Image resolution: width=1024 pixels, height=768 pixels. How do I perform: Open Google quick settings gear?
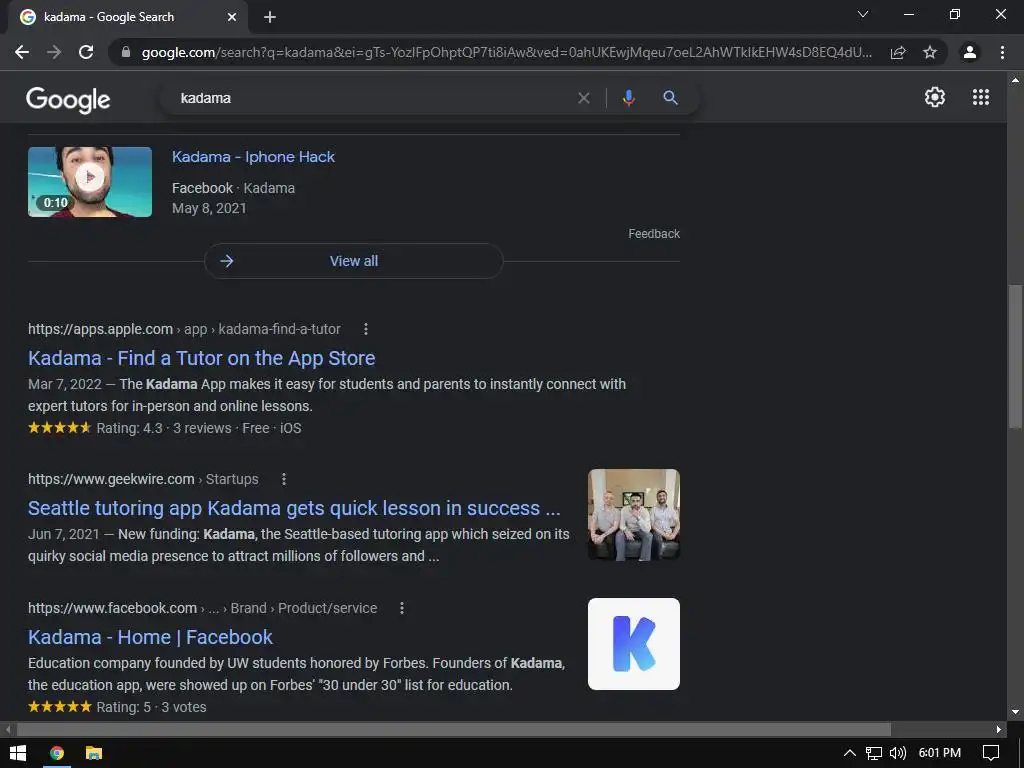[935, 97]
